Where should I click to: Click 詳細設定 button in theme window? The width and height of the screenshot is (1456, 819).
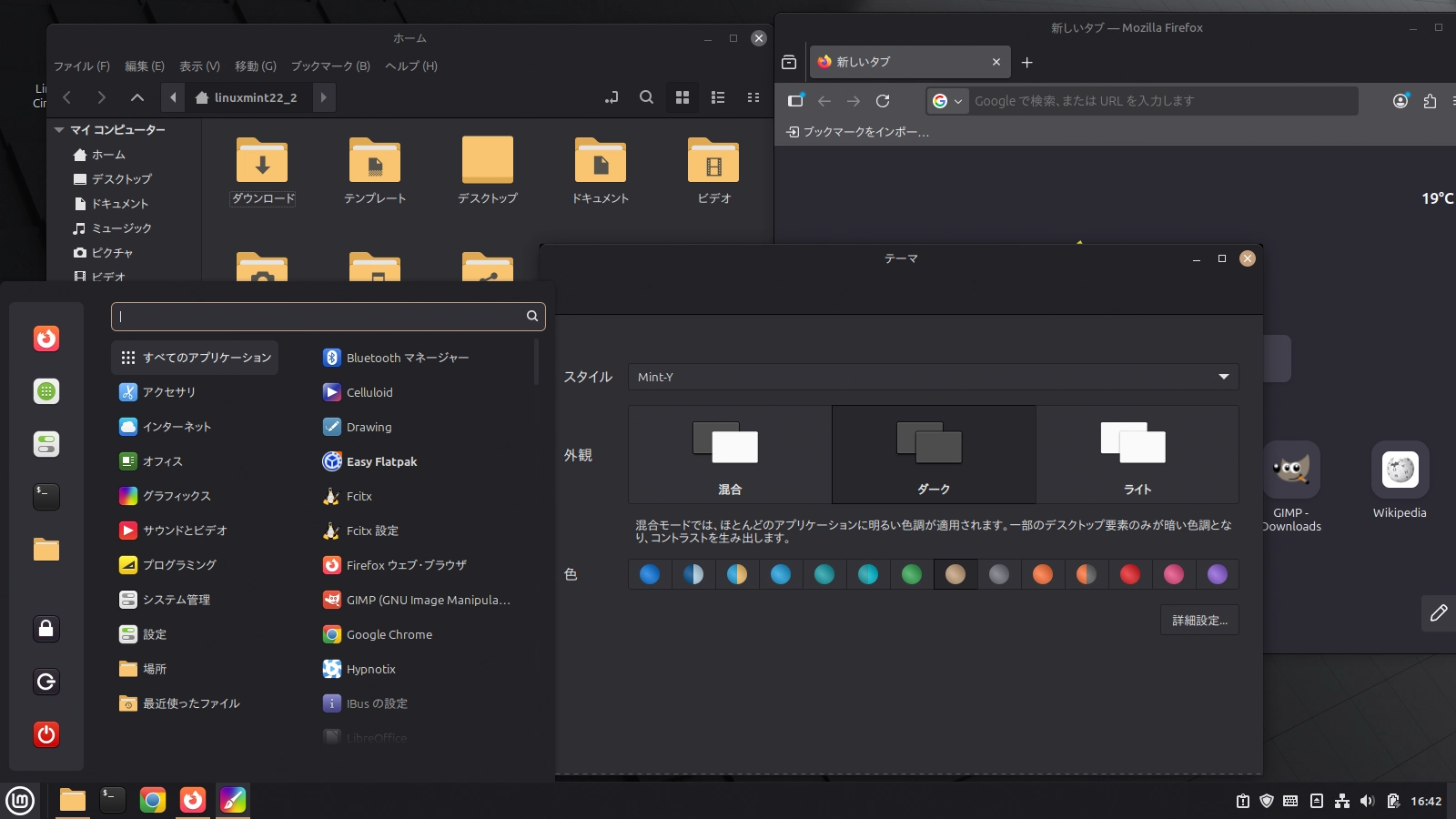click(1199, 621)
